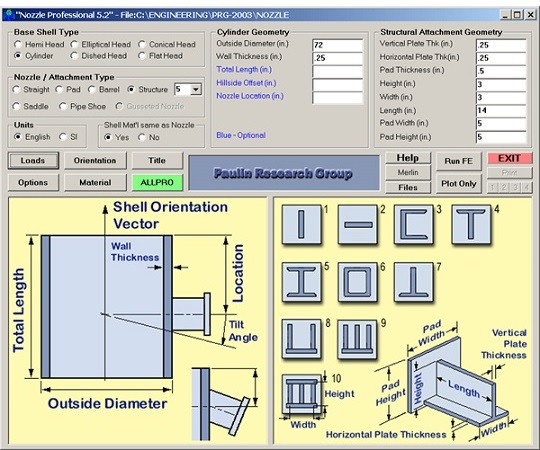Choose the I-beam shape 5 icon
This screenshot has height=450, width=540.
point(301,282)
